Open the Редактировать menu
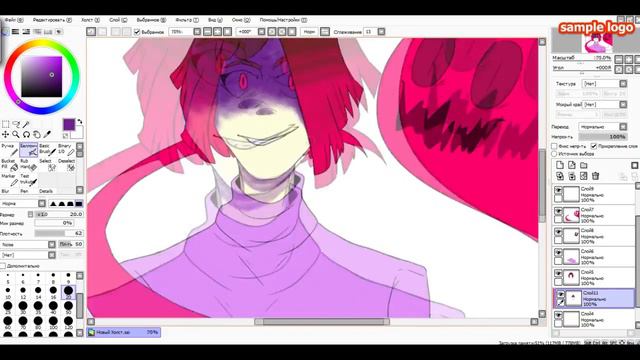Screen dimensions: 640x360 [x=52, y=20]
